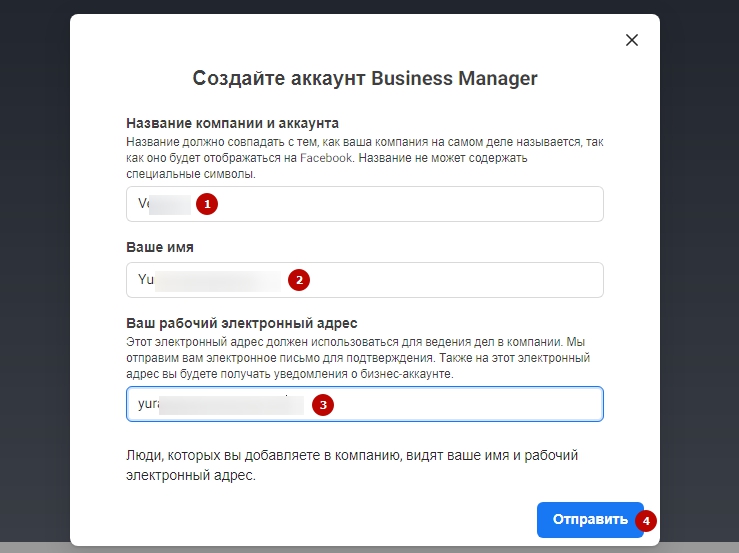Click the blurred text in company name field
This screenshot has width=739, height=553.
[x=164, y=204]
